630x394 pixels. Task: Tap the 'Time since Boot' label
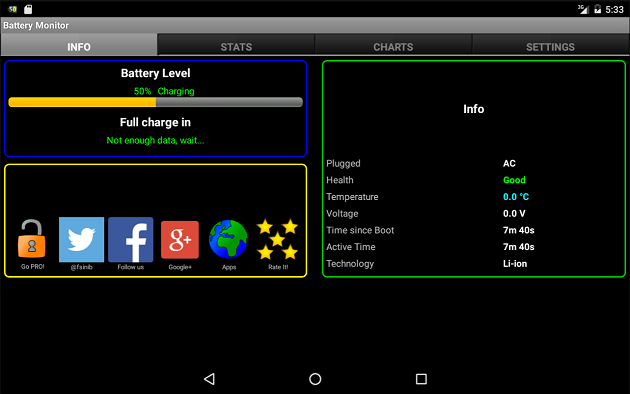[x=360, y=230]
